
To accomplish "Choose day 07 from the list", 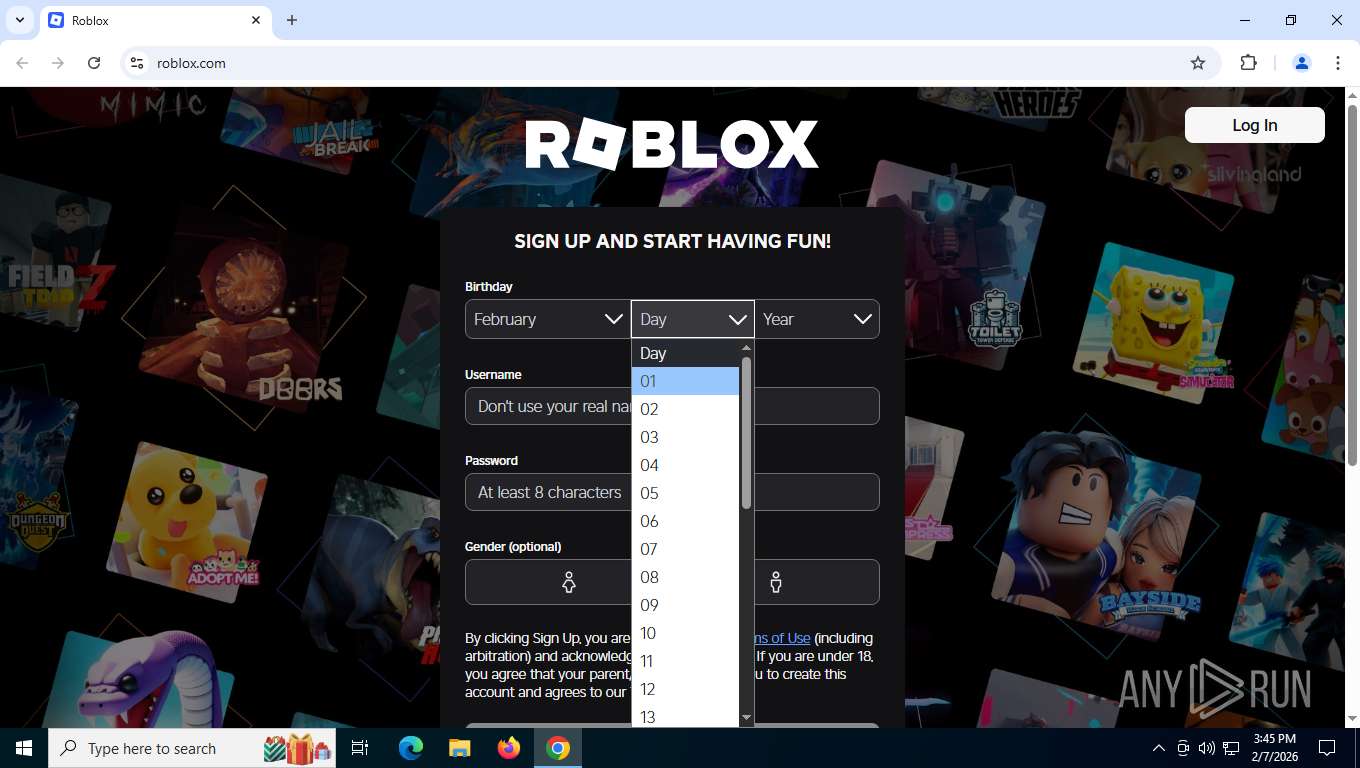I will (685, 549).
